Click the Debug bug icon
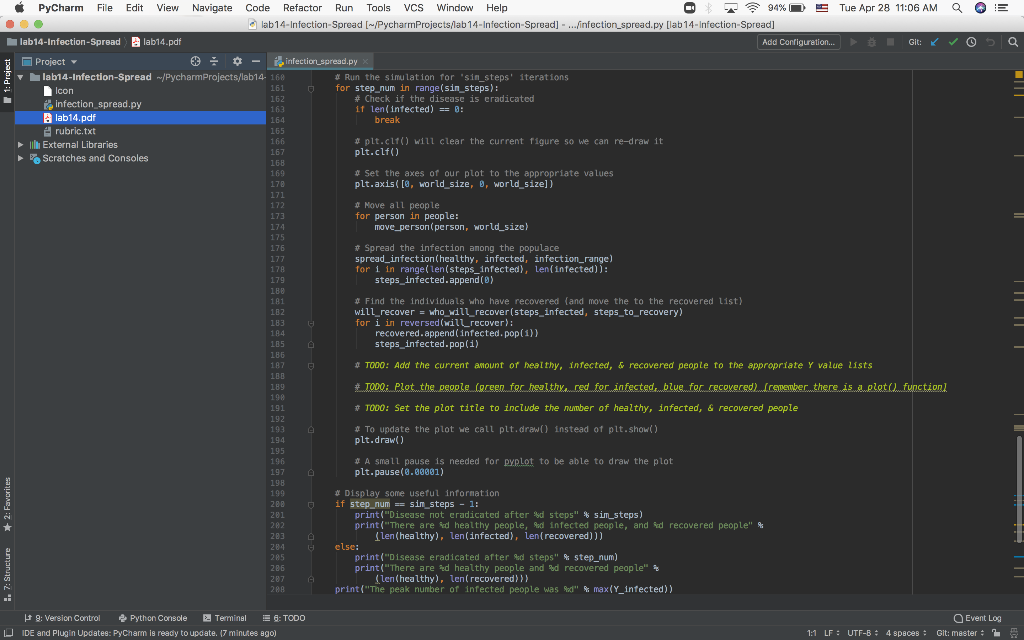The height and width of the screenshot is (640, 1024). coord(871,42)
